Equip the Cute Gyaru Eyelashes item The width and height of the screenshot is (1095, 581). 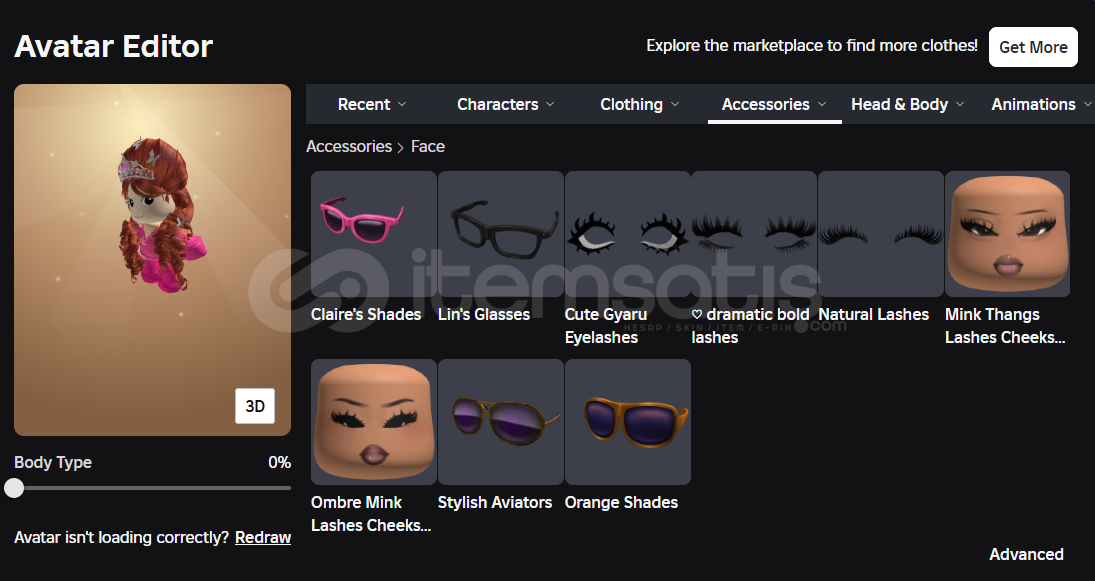pyautogui.click(x=628, y=234)
